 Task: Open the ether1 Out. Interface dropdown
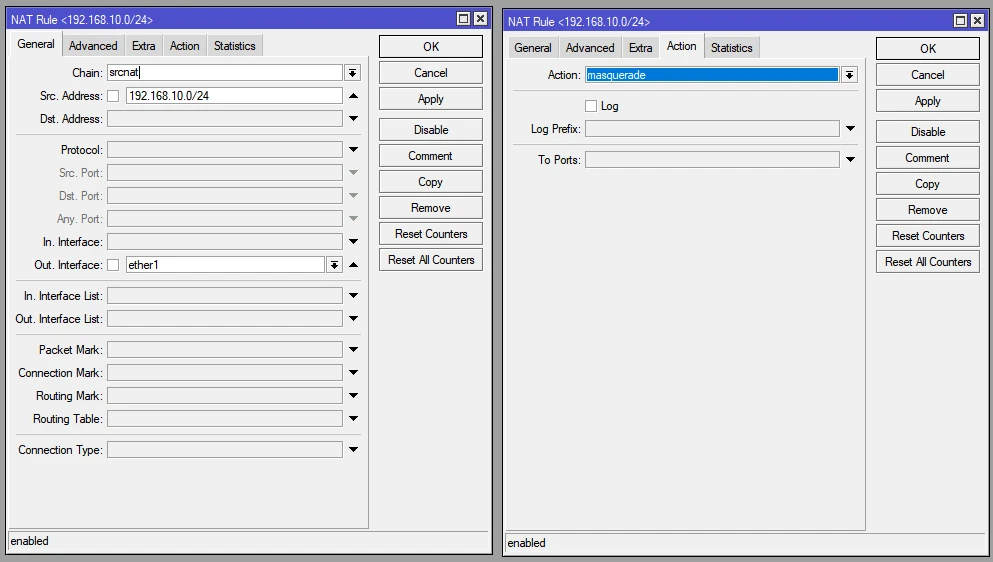(334, 265)
